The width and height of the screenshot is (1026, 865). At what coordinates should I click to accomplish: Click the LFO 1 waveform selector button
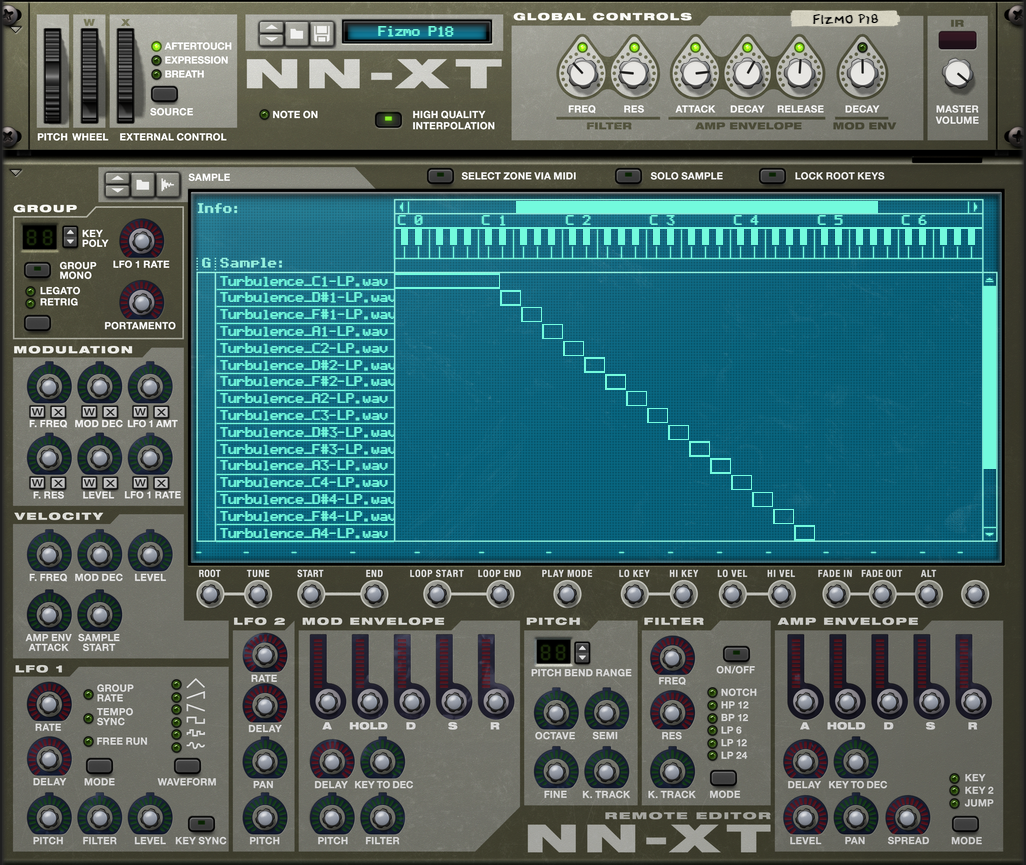pos(186,766)
